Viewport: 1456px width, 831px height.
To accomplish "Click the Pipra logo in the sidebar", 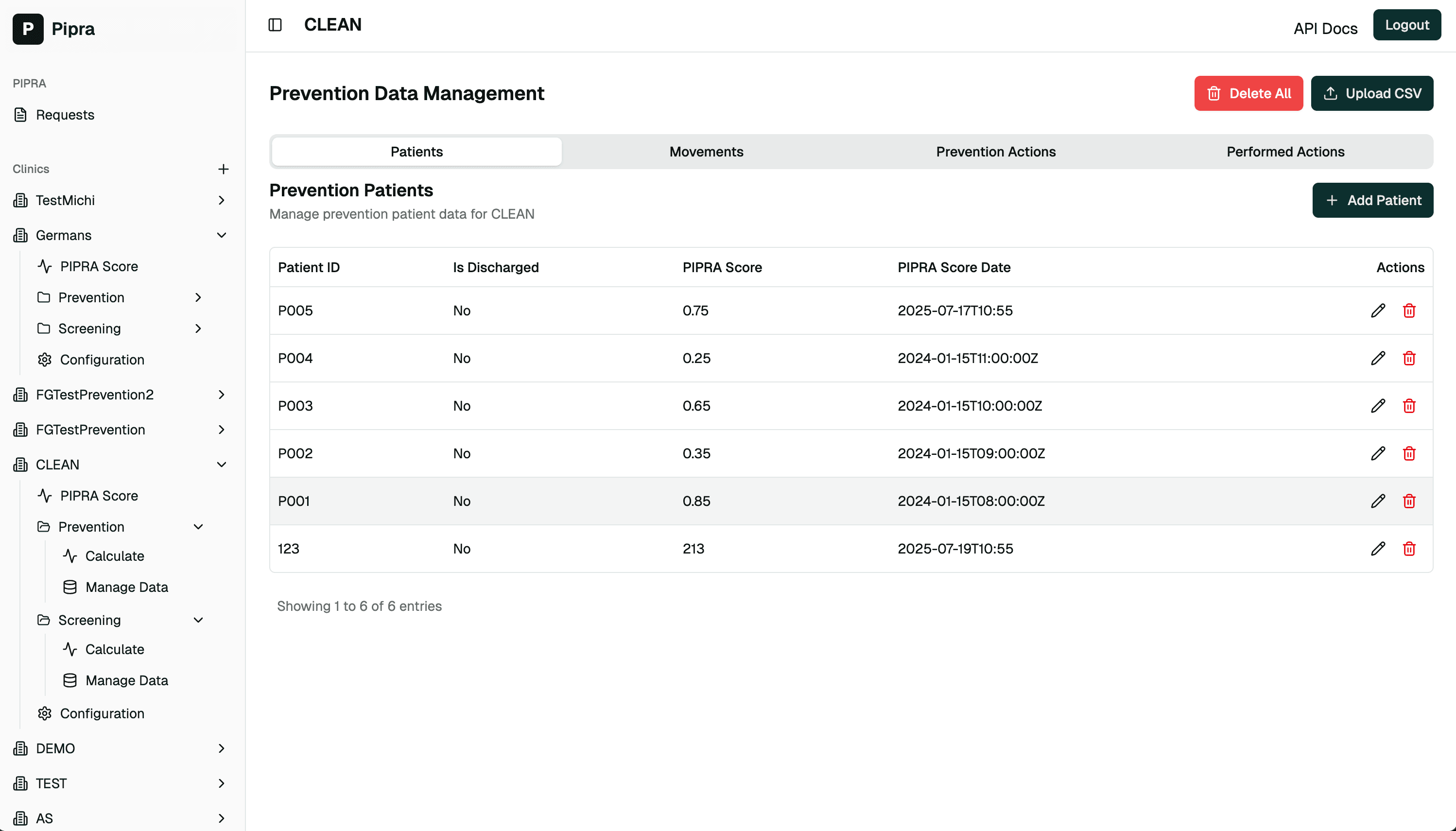I will [28, 29].
